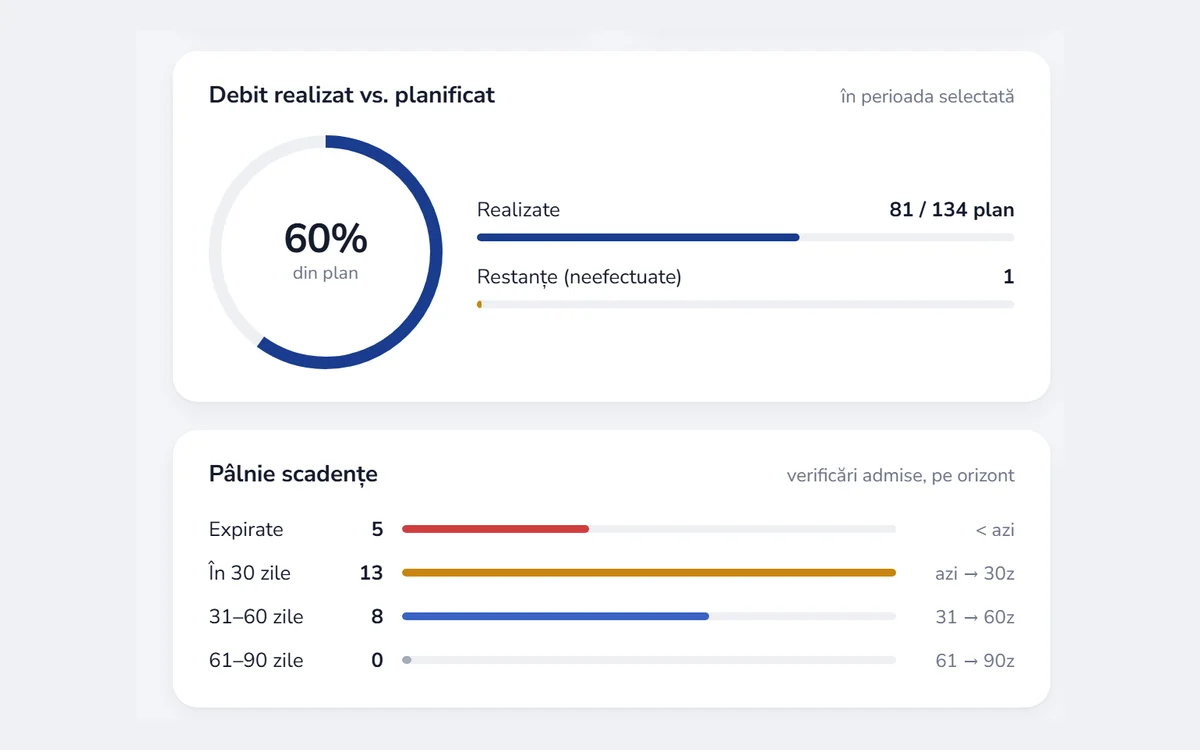Click the 61–90 zile count '0'
The width and height of the screenshot is (1200, 750).
tap(377, 660)
